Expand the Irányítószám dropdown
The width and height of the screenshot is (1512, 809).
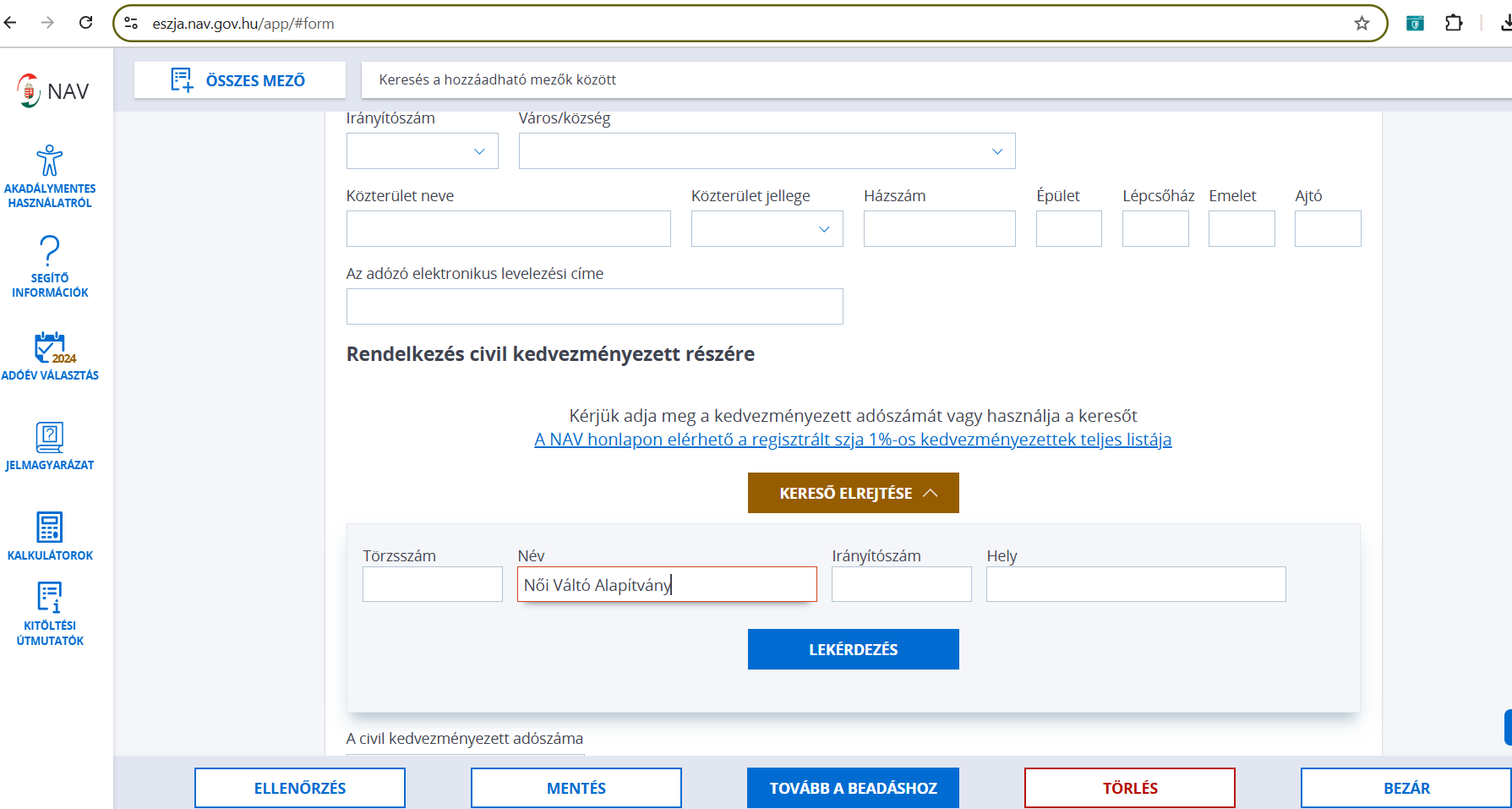422,151
